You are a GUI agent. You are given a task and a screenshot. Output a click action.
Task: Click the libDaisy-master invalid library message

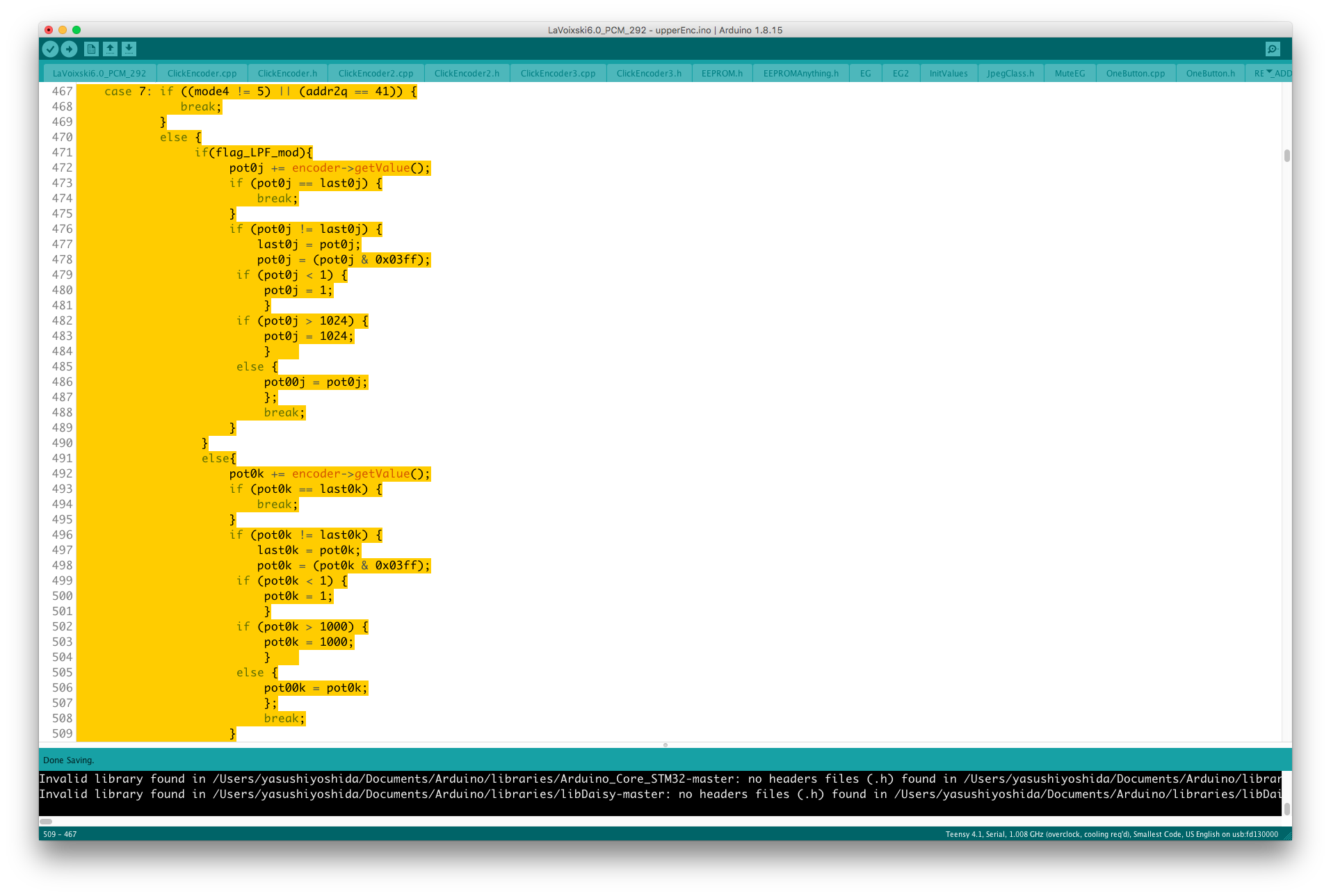pyautogui.click(x=660, y=794)
